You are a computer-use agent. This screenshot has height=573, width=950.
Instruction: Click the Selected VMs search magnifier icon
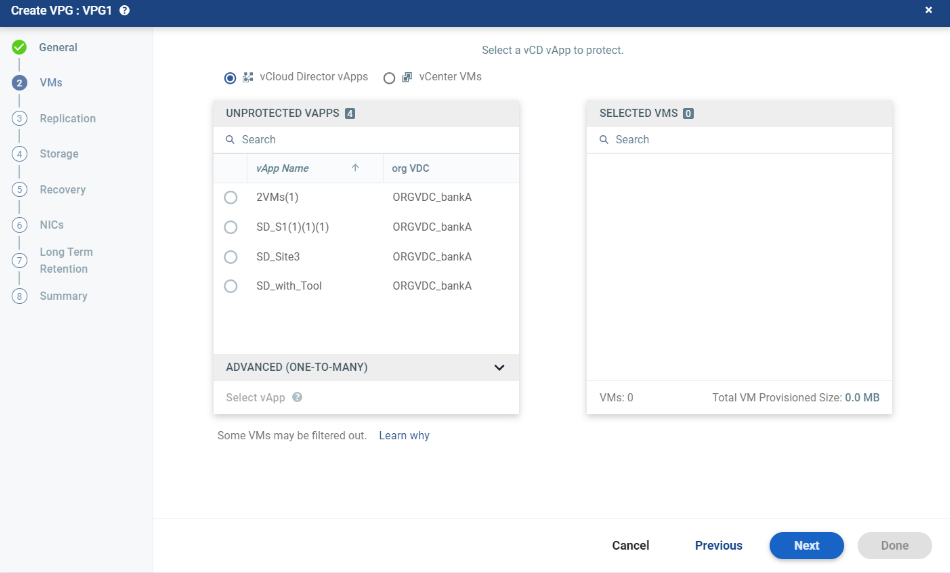[604, 139]
